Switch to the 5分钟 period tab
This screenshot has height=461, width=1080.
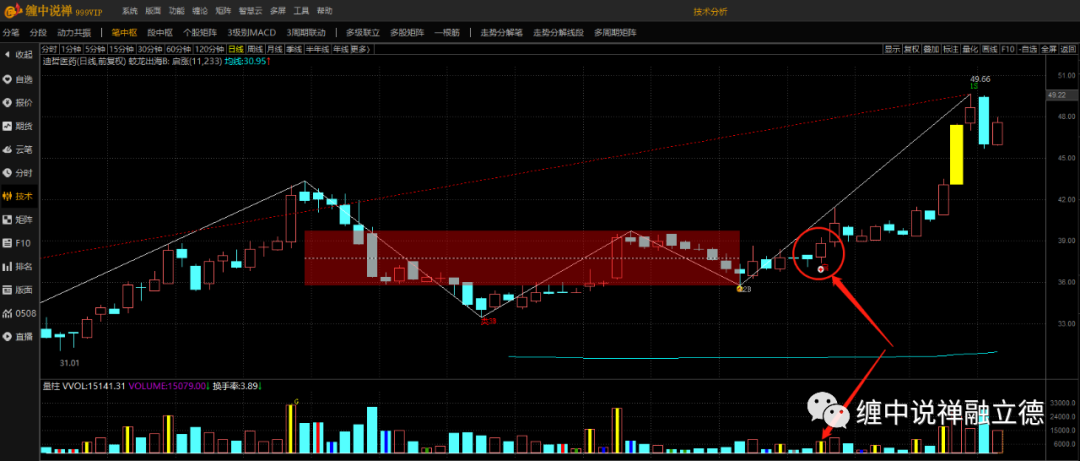pos(94,49)
